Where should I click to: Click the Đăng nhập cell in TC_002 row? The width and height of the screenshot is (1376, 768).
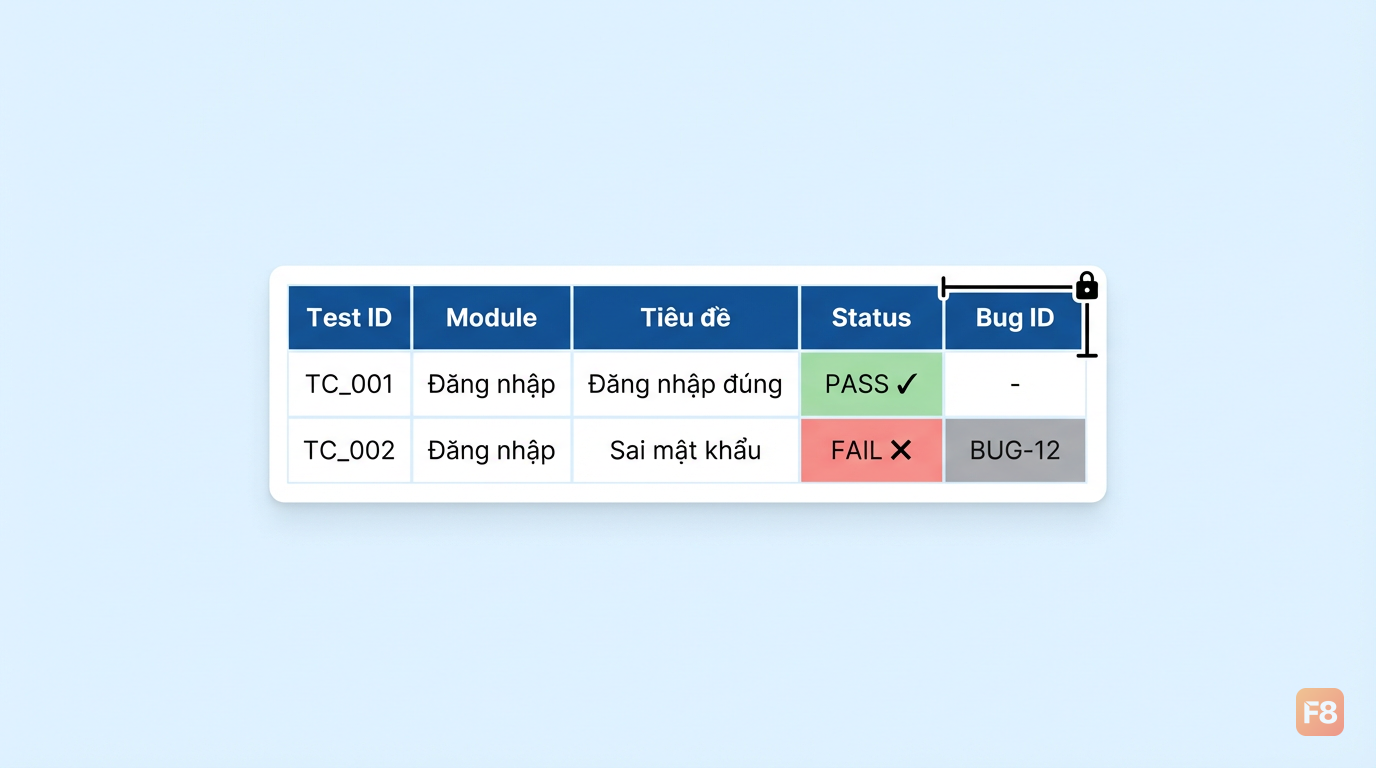[491, 450]
